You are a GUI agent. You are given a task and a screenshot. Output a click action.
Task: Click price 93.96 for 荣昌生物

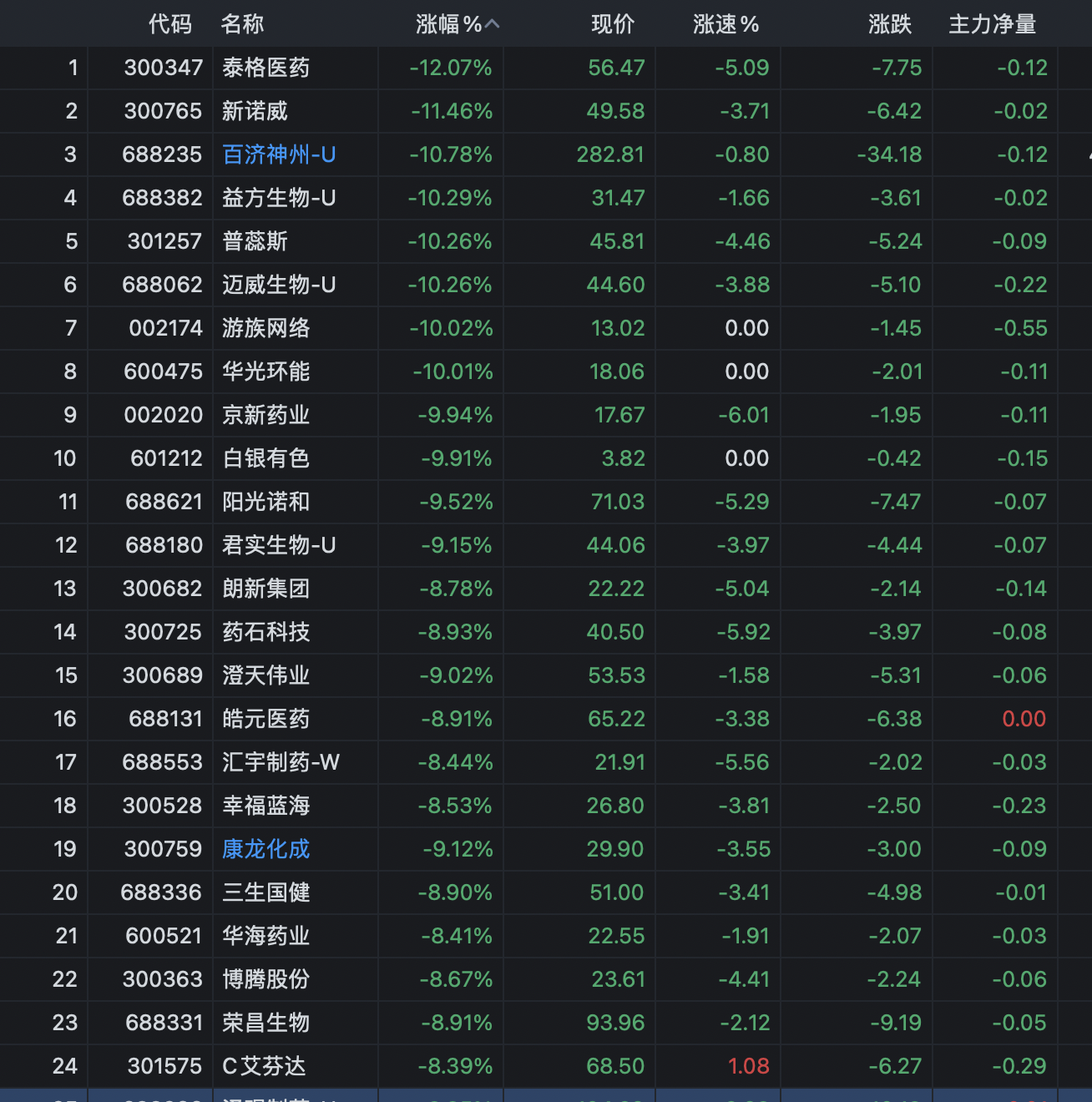point(616,1023)
